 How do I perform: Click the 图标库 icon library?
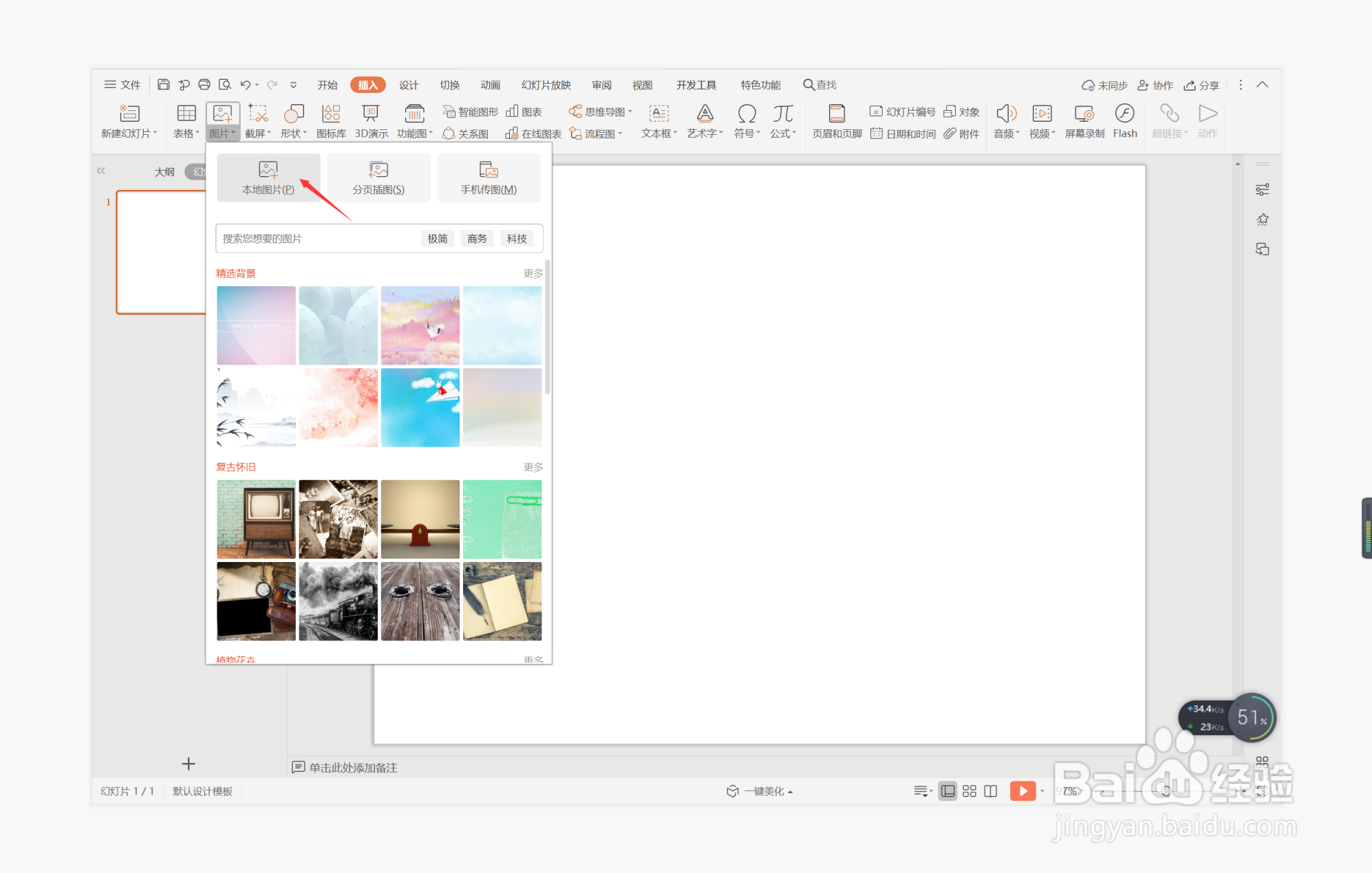coord(331,121)
